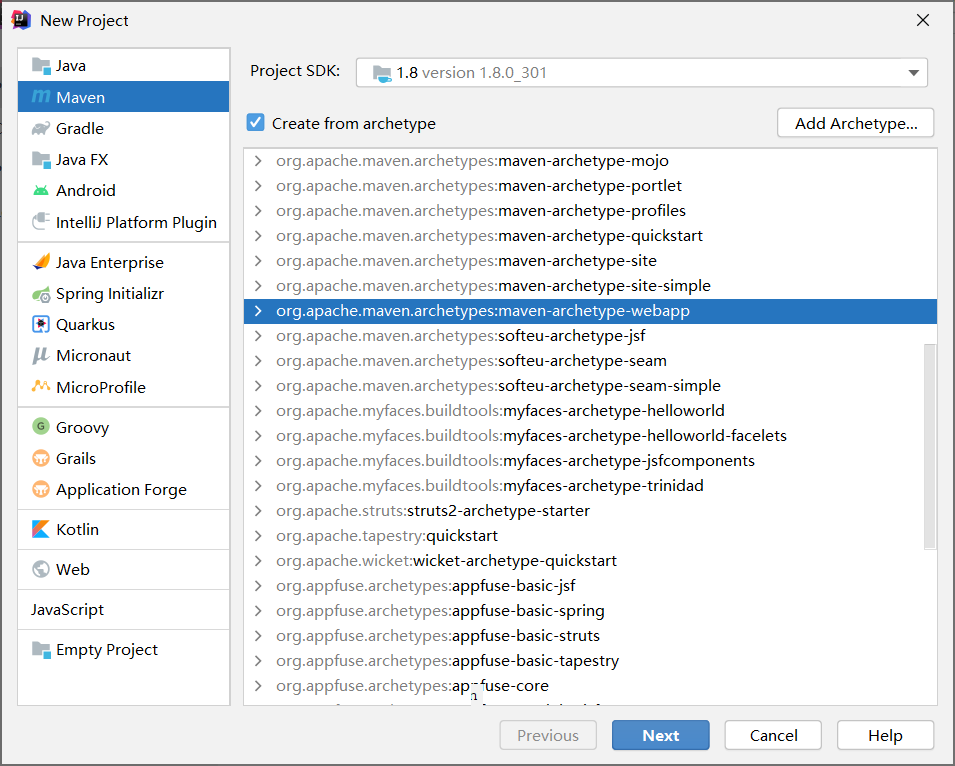Click the Application Forge icon
This screenshot has height=766, width=955.
pyautogui.click(x=41, y=489)
